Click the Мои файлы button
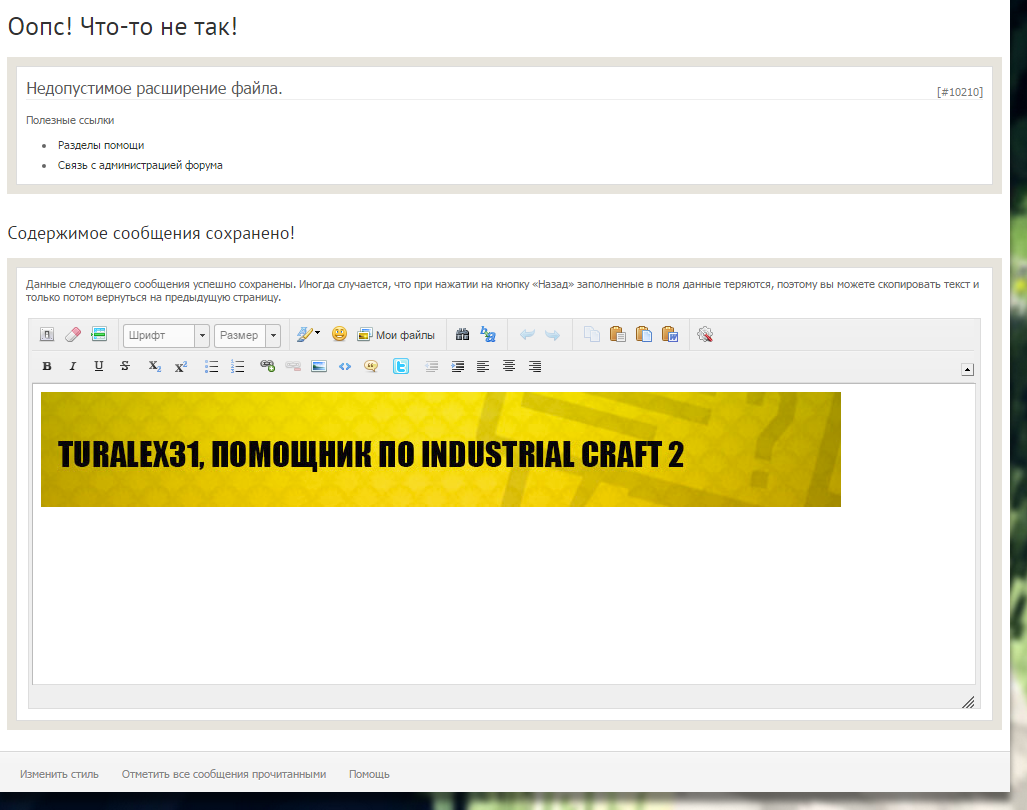 tap(396, 335)
